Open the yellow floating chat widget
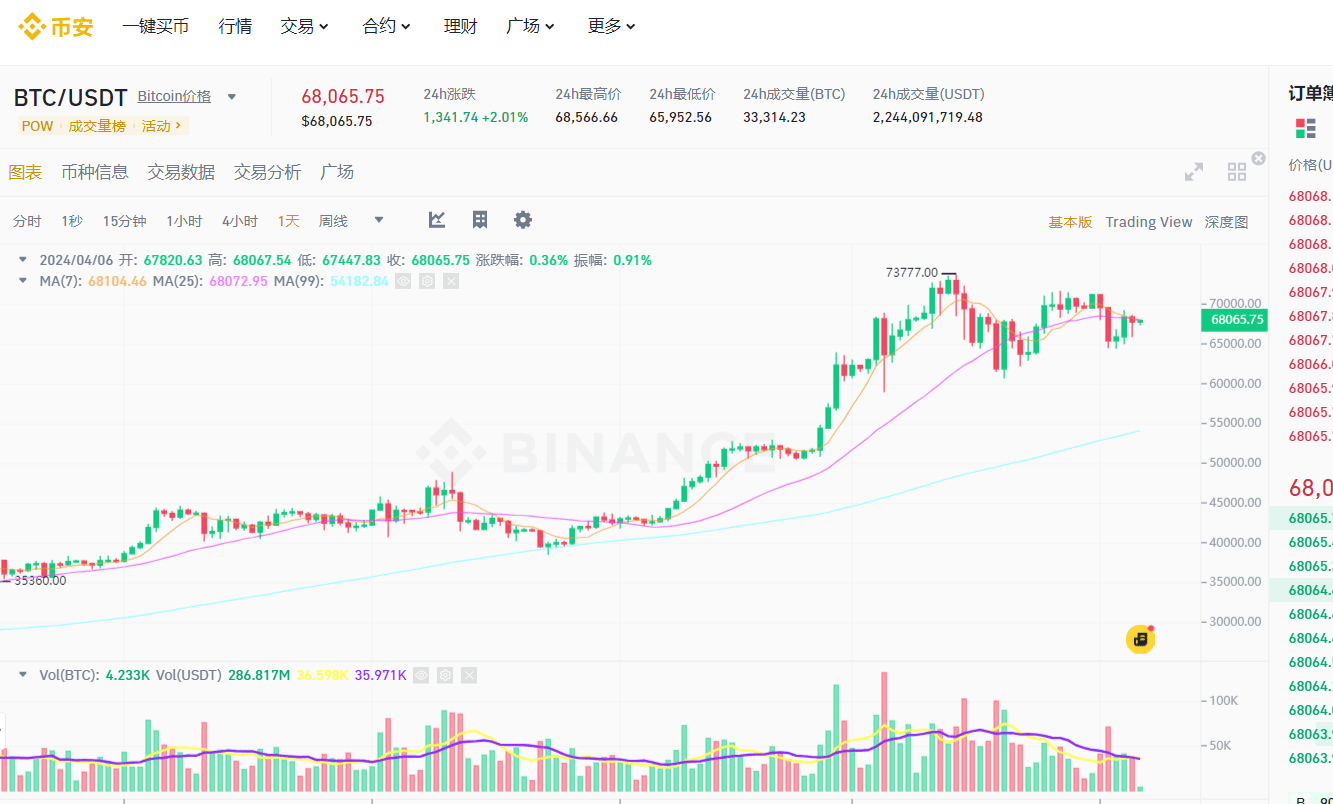 click(1141, 639)
